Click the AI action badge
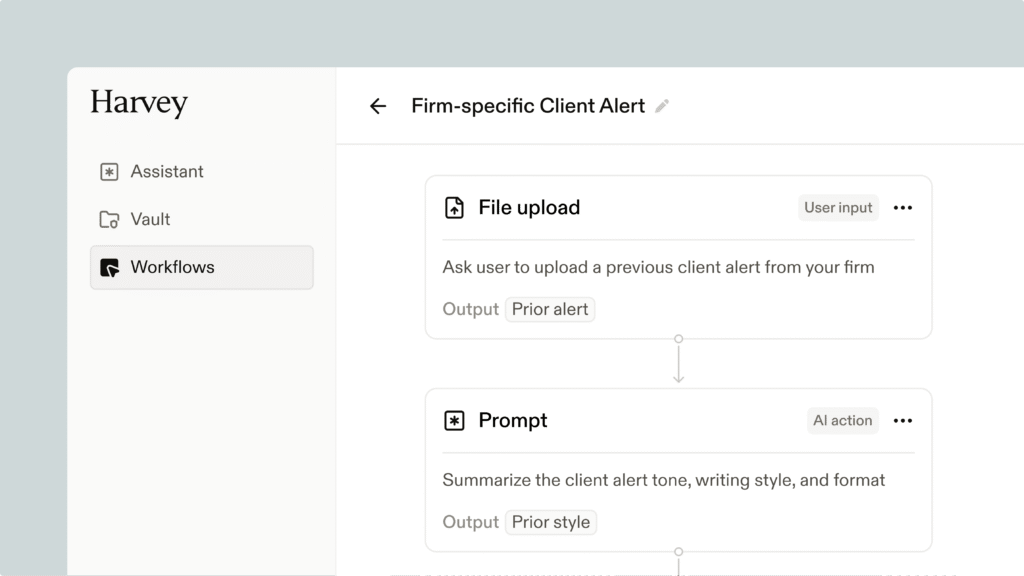 (x=842, y=421)
